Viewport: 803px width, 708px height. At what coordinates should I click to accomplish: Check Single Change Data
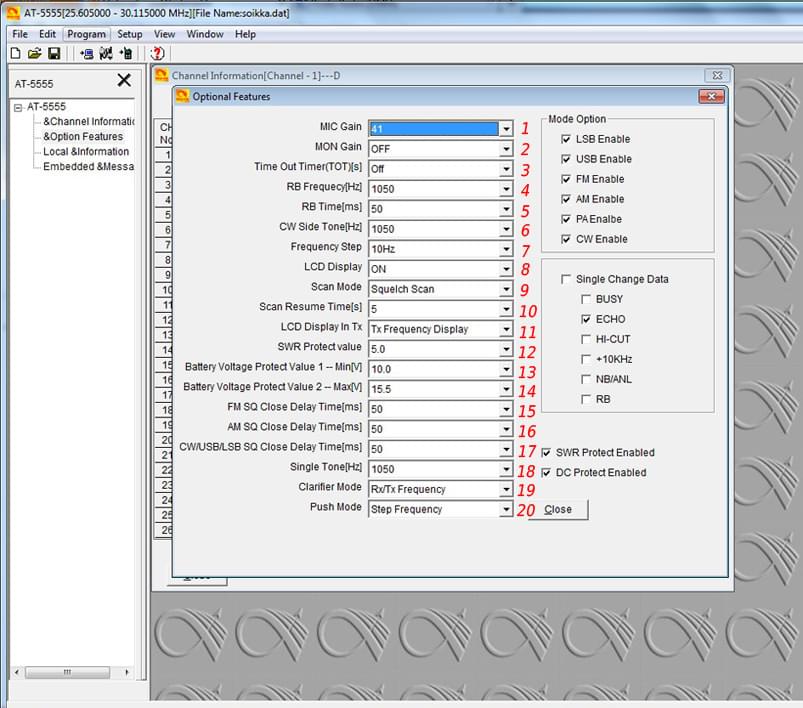click(566, 279)
